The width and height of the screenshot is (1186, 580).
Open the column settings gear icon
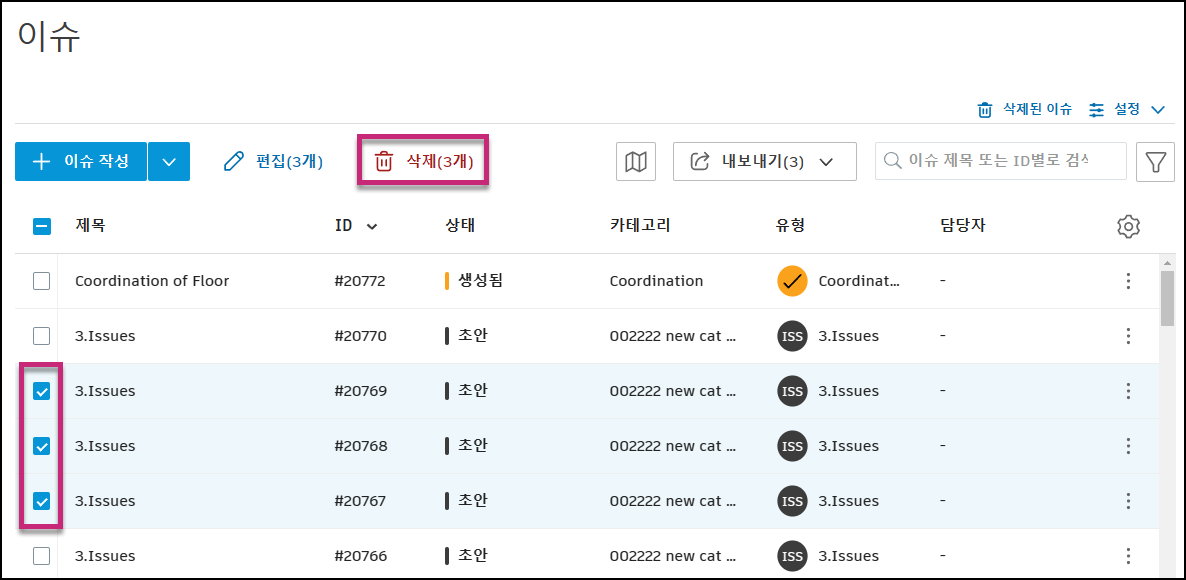click(1128, 226)
